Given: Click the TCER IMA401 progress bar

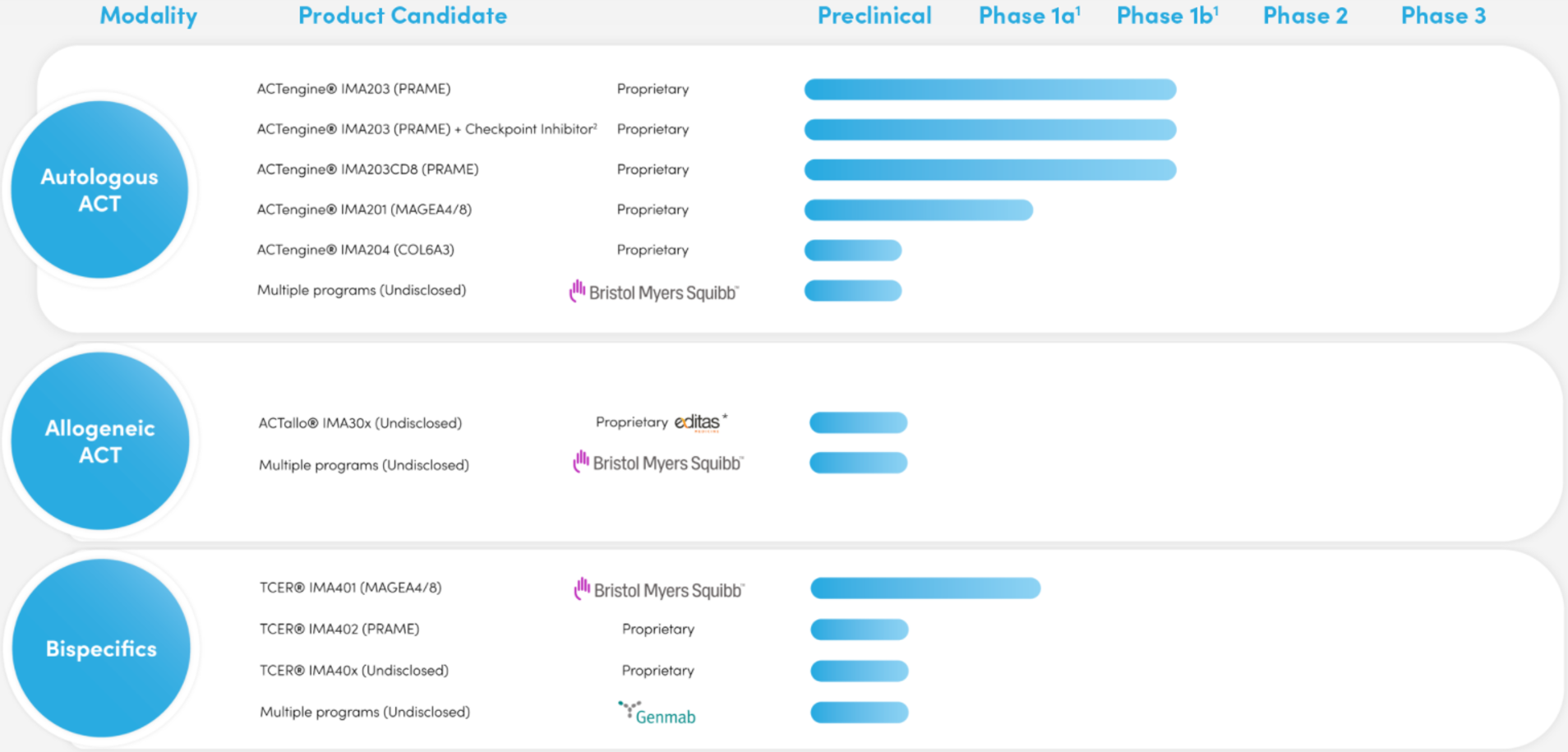Looking at the screenshot, I should [925, 588].
